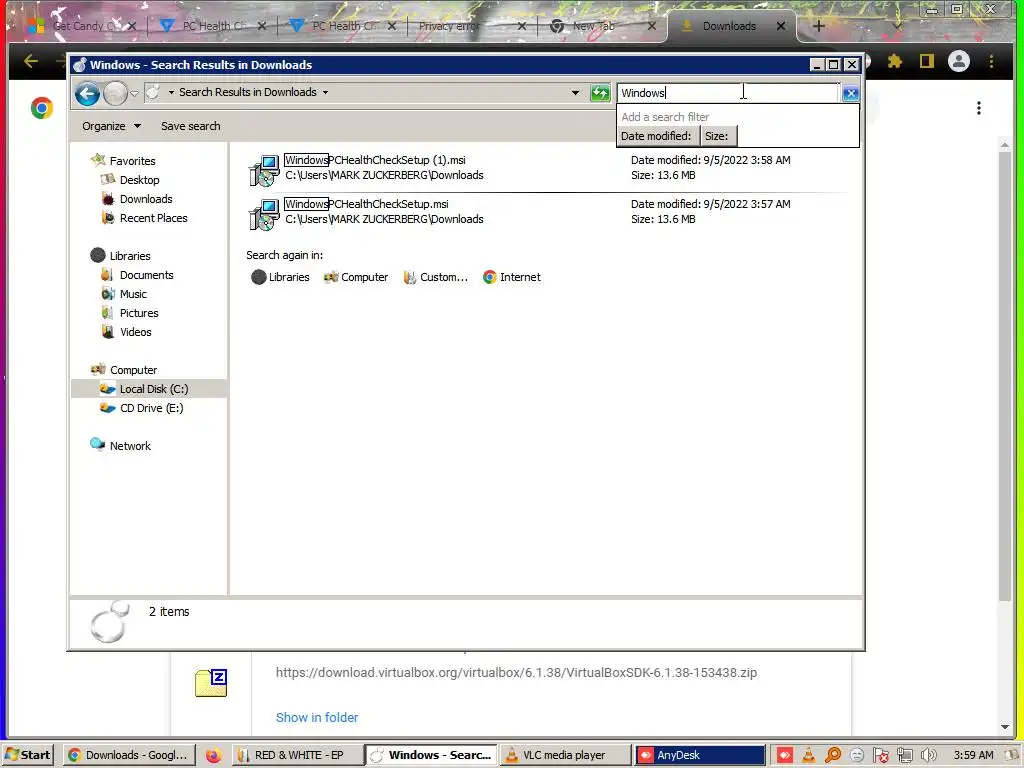Open the dropdown after Search Results in Downloads
The image size is (1024, 768).
click(x=325, y=92)
